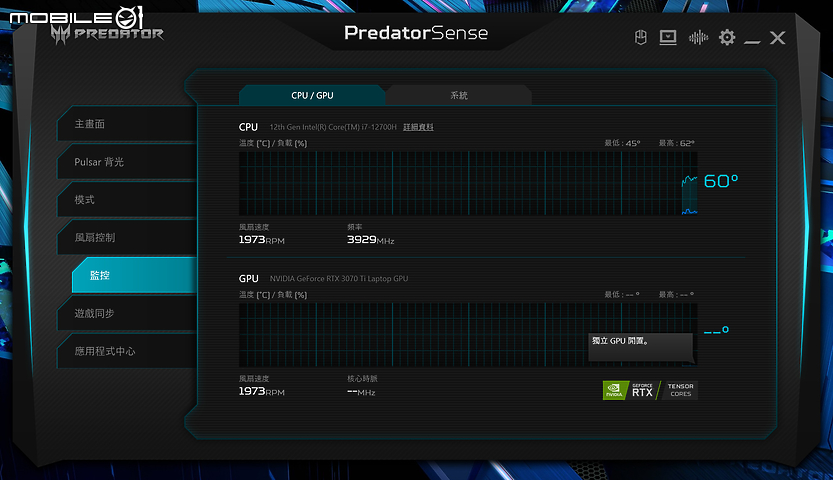833x480 pixels.
Task: Open the Pulsar 背光 section
Action: [x=128, y=161]
